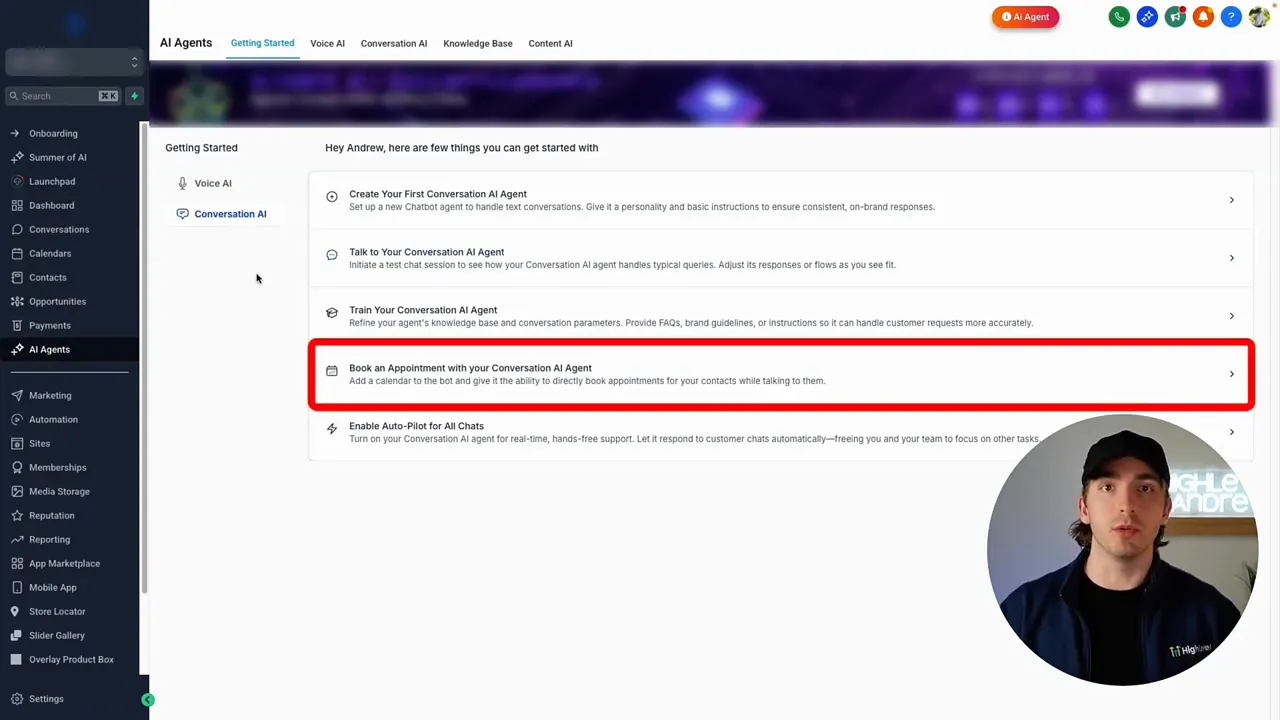Click the Contacts sidebar icon

pos(17,277)
